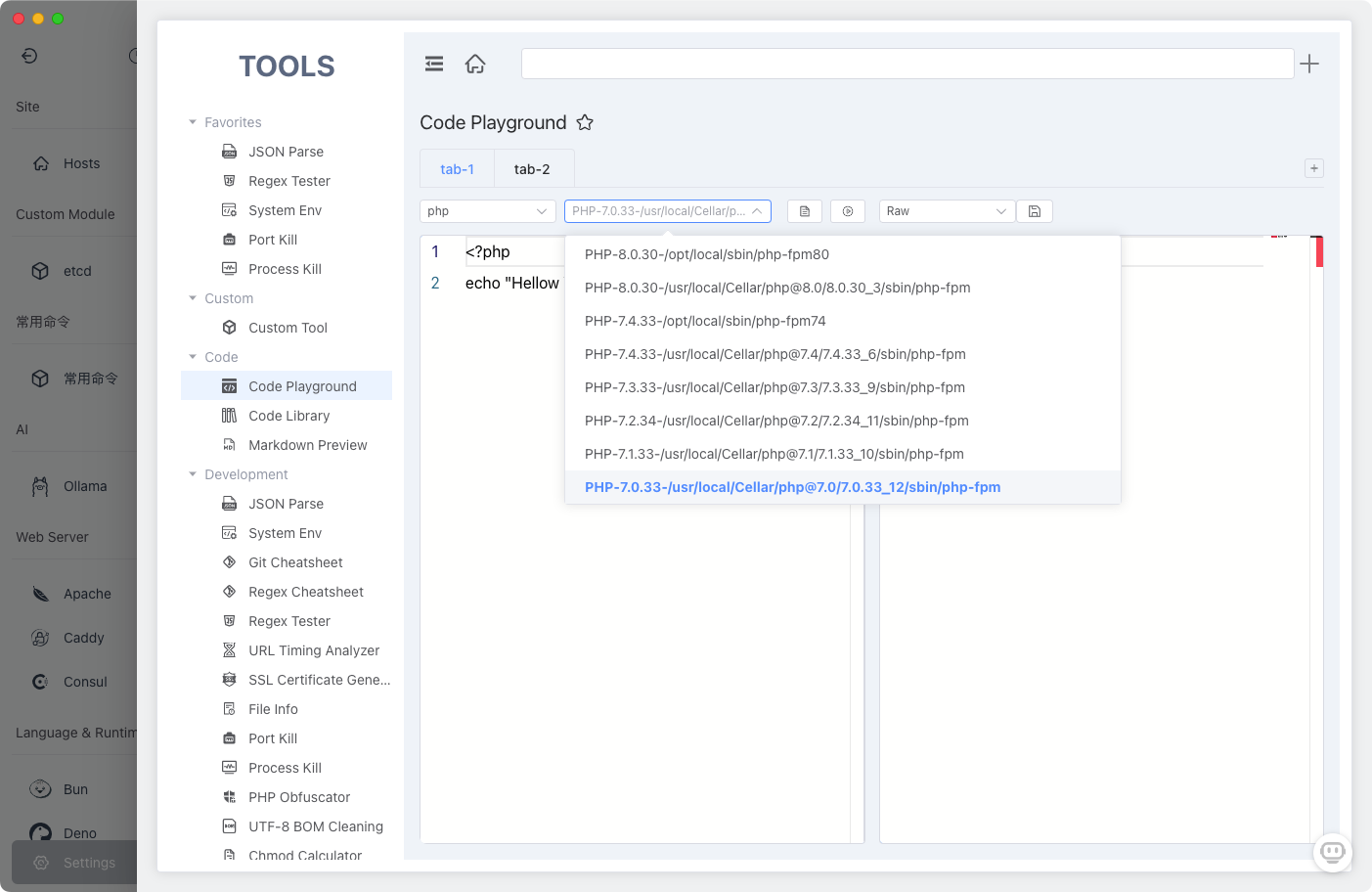The height and width of the screenshot is (892, 1372).
Task: Click the Process Kill icon under Favorites
Action: (229, 269)
